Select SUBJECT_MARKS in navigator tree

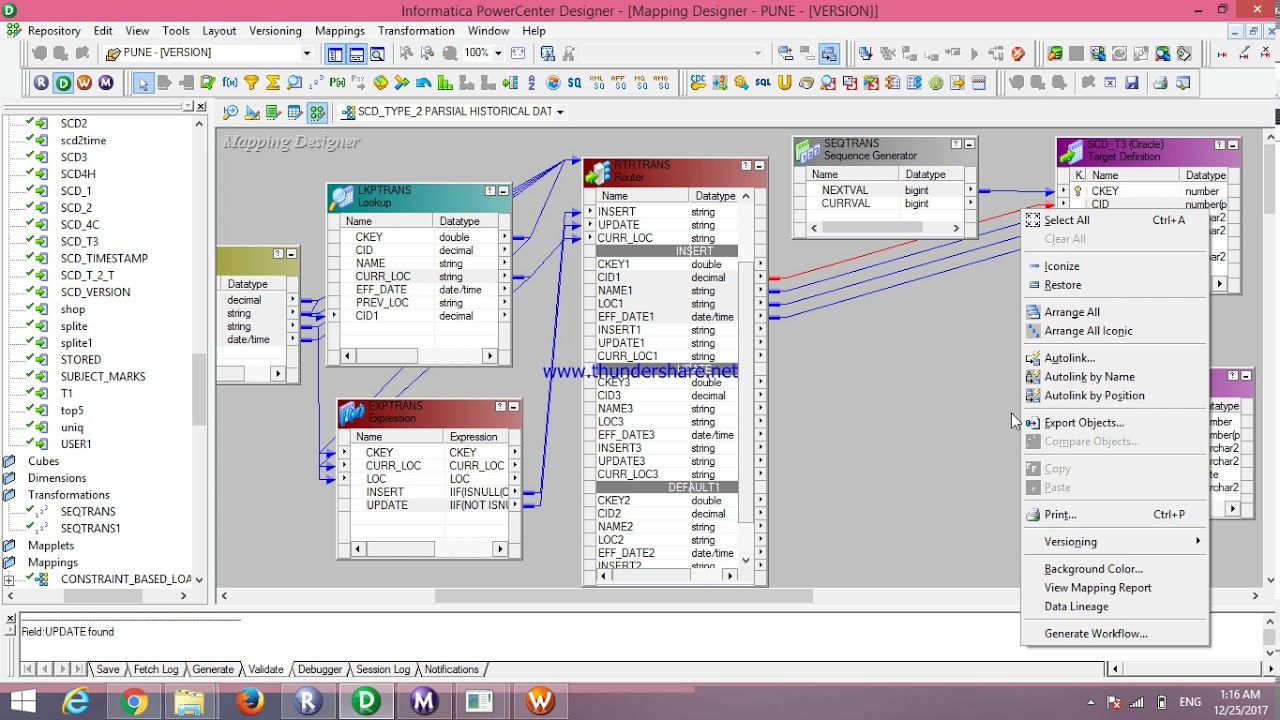pyautogui.click(x=103, y=376)
